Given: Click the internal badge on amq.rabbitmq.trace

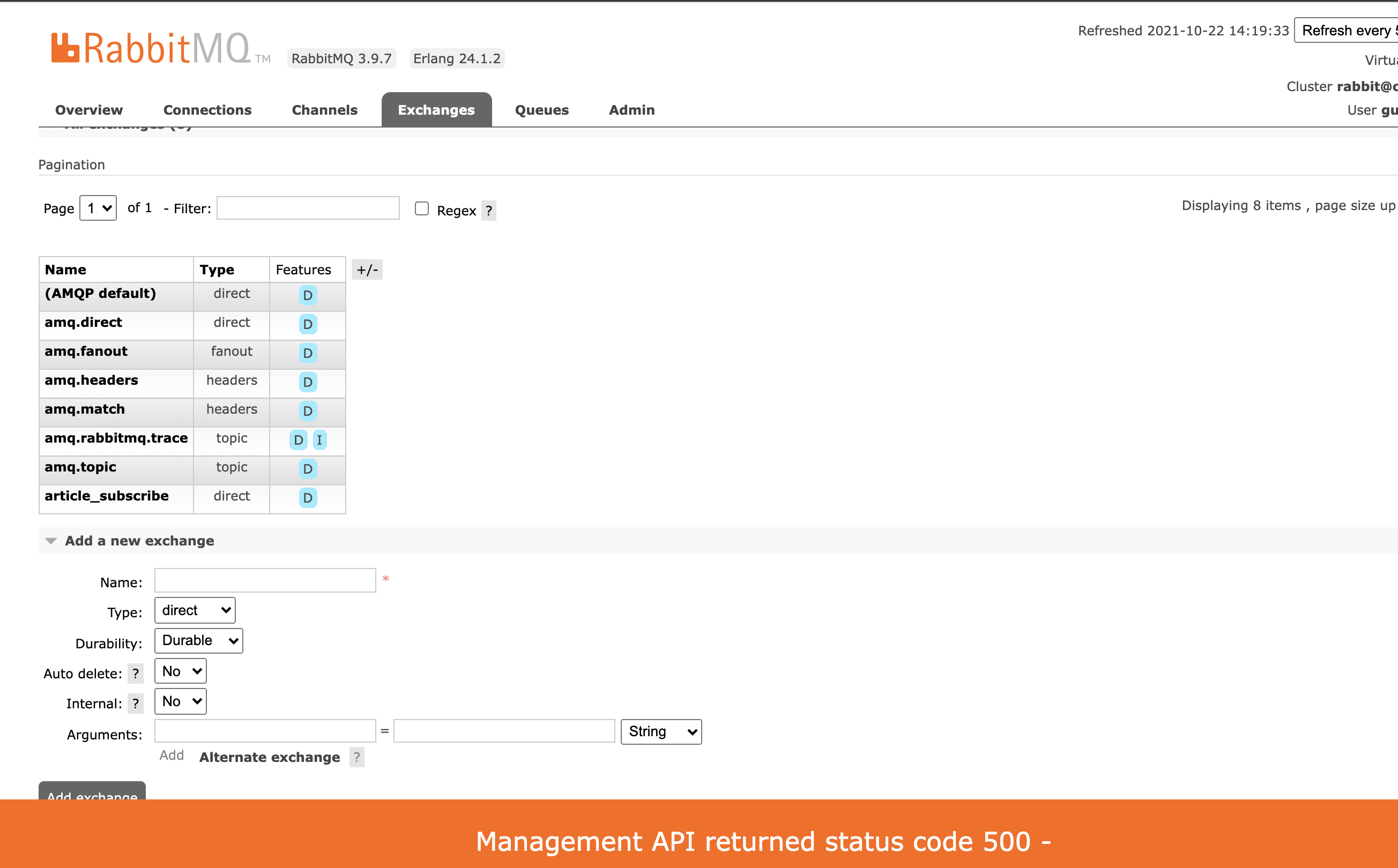Looking at the screenshot, I should pyautogui.click(x=320, y=440).
